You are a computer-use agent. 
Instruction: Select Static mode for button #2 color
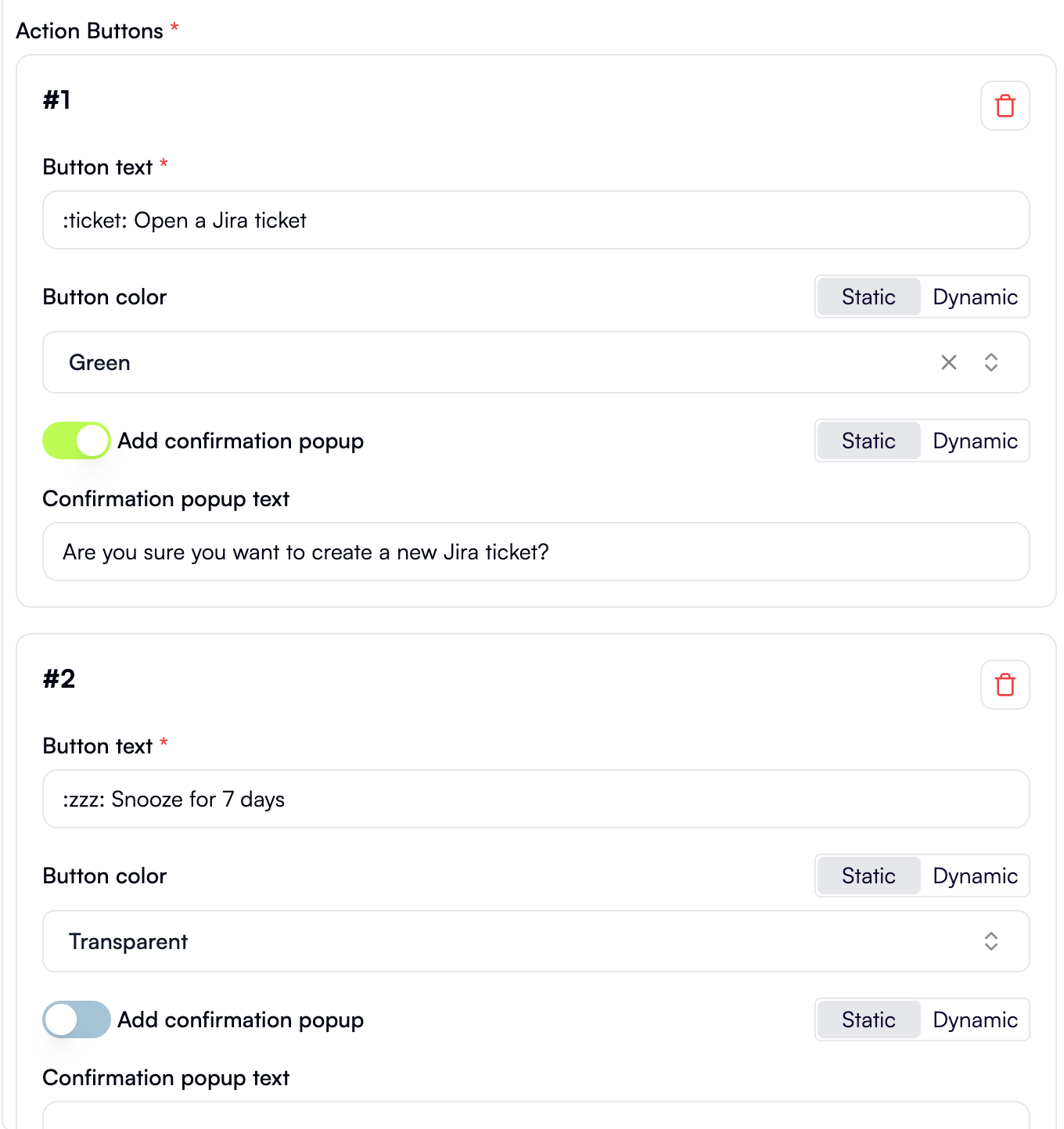(x=868, y=876)
